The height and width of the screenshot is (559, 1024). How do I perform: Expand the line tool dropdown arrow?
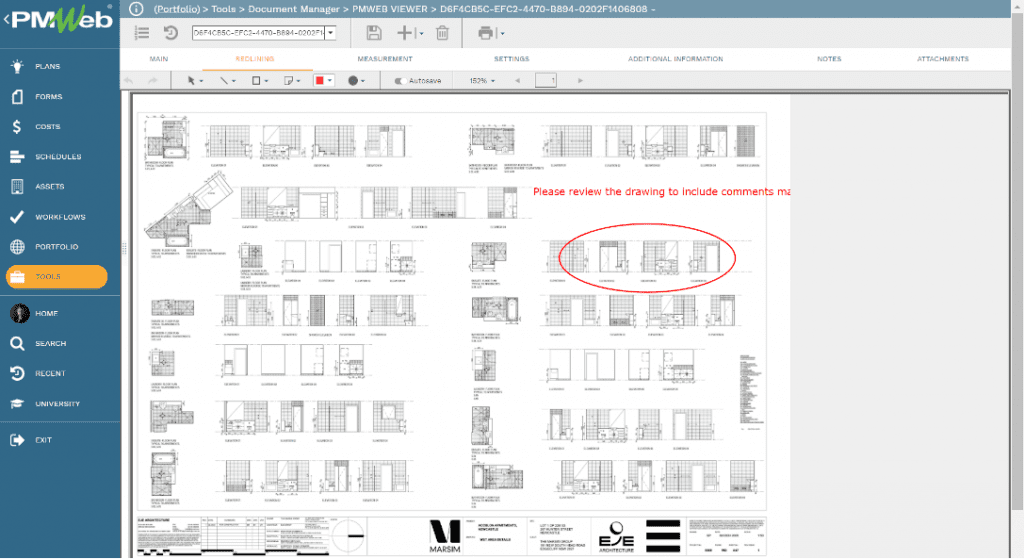(x=234, y=81)
